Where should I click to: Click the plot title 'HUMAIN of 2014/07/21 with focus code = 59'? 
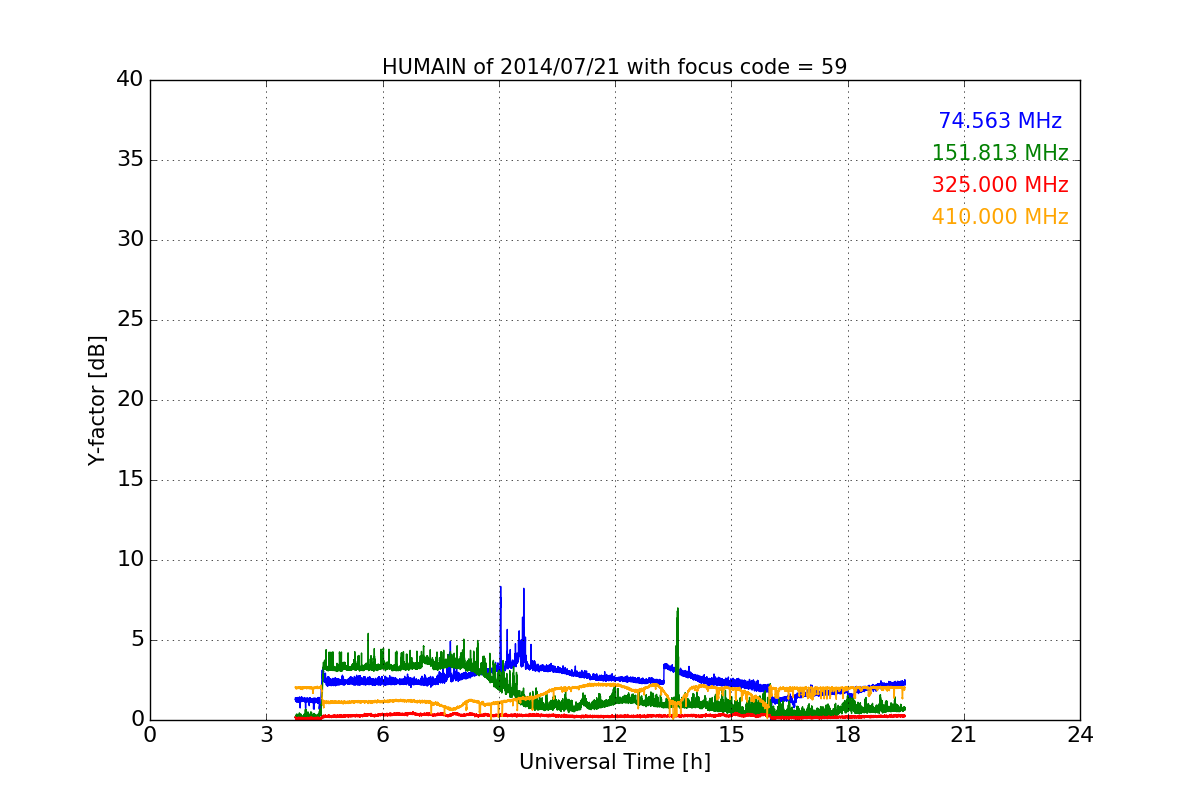(614, 67)
